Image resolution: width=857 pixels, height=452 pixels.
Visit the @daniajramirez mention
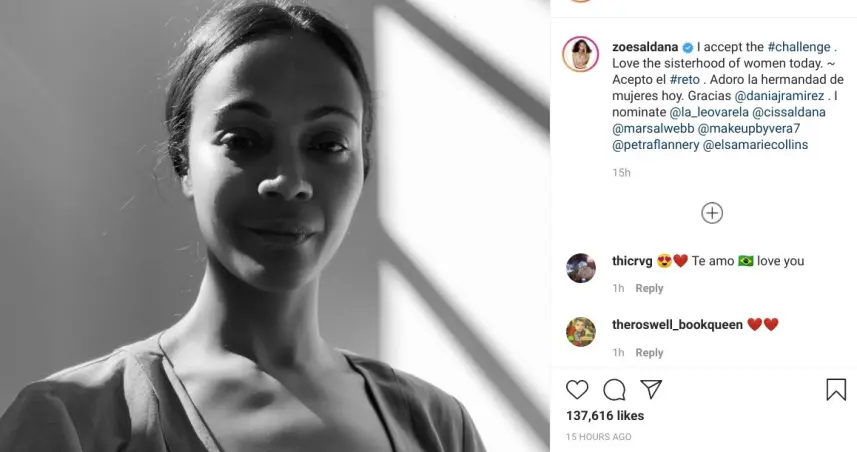[x=781, y=96]
